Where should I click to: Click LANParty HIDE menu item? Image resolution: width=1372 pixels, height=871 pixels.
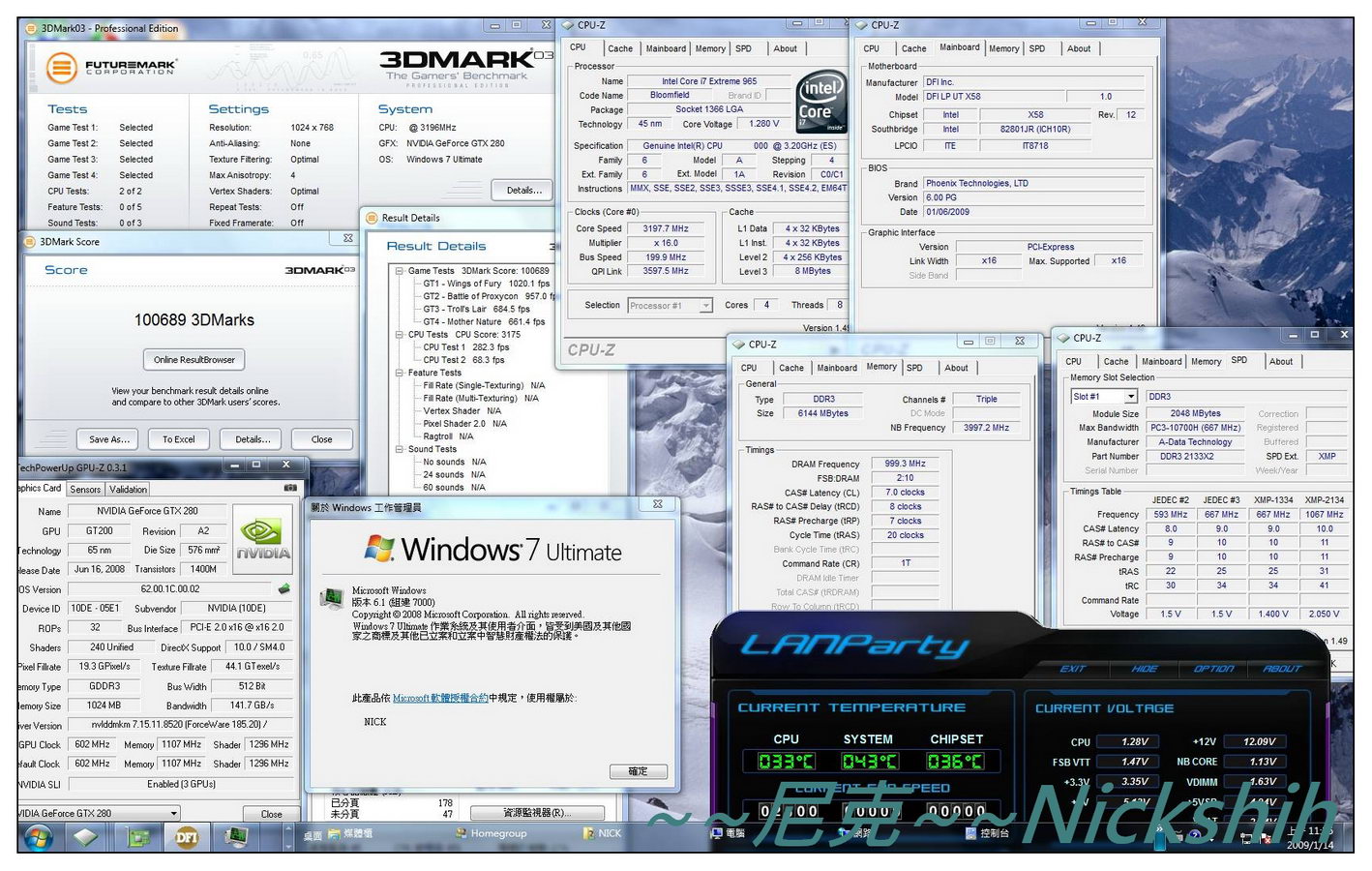coord(1144,669)
